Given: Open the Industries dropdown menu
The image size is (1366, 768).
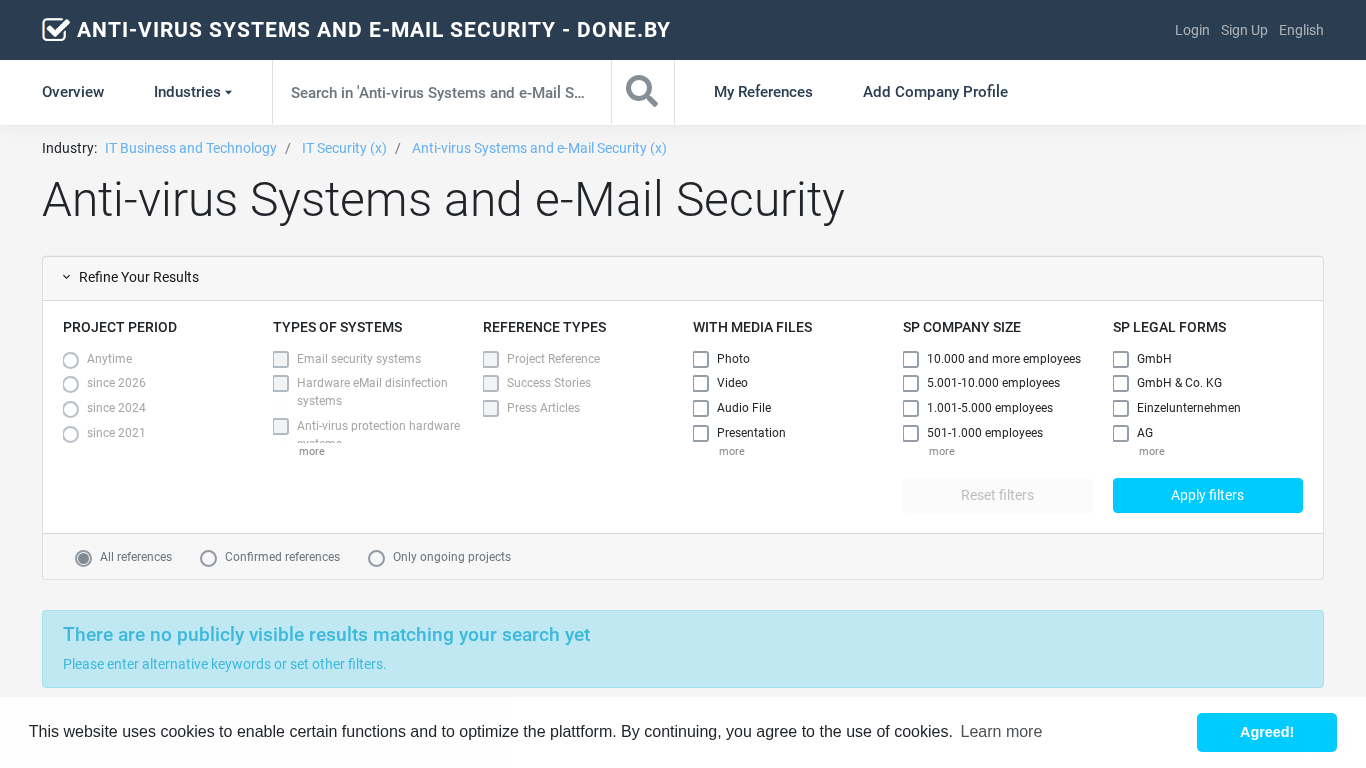Looking at the screenshot, I should point(192,92).
